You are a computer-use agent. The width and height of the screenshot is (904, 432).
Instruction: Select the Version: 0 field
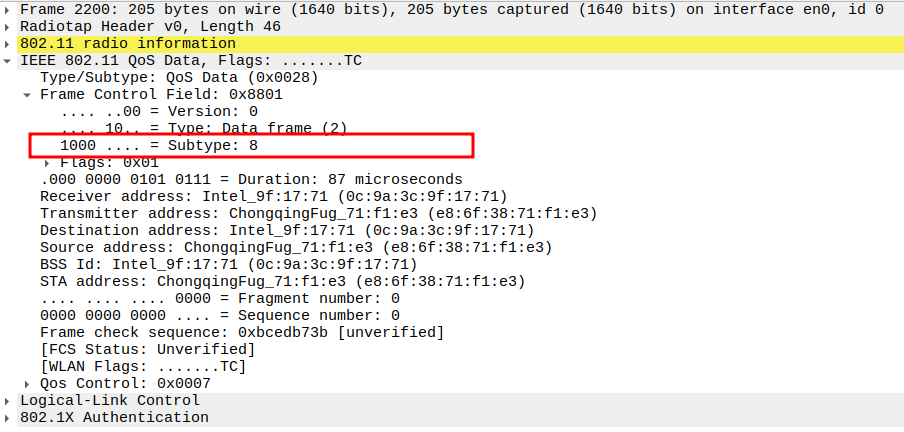click(x=160, y=112)
